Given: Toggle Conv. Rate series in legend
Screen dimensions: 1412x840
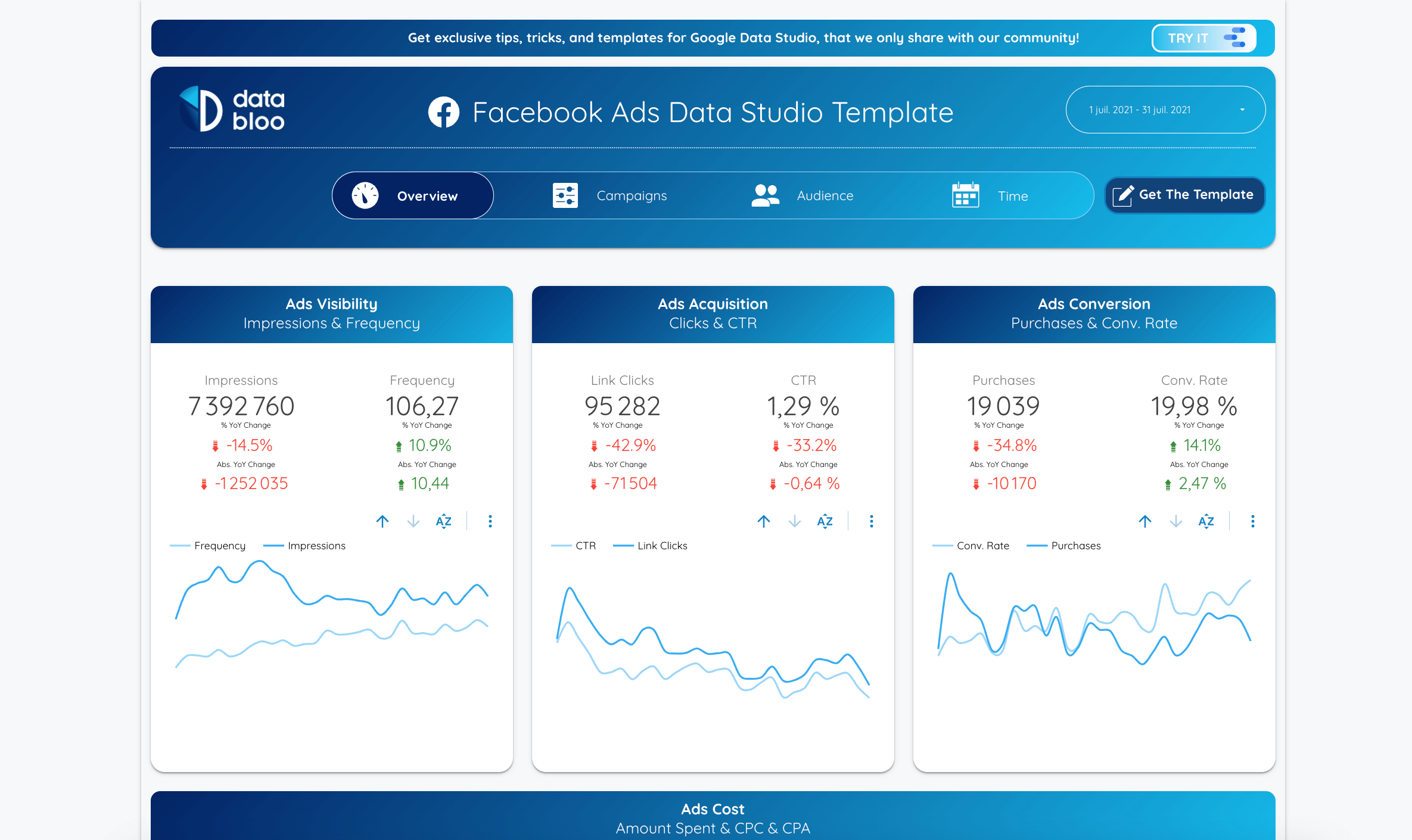Looking at the screenshot, I should [971, 545].
